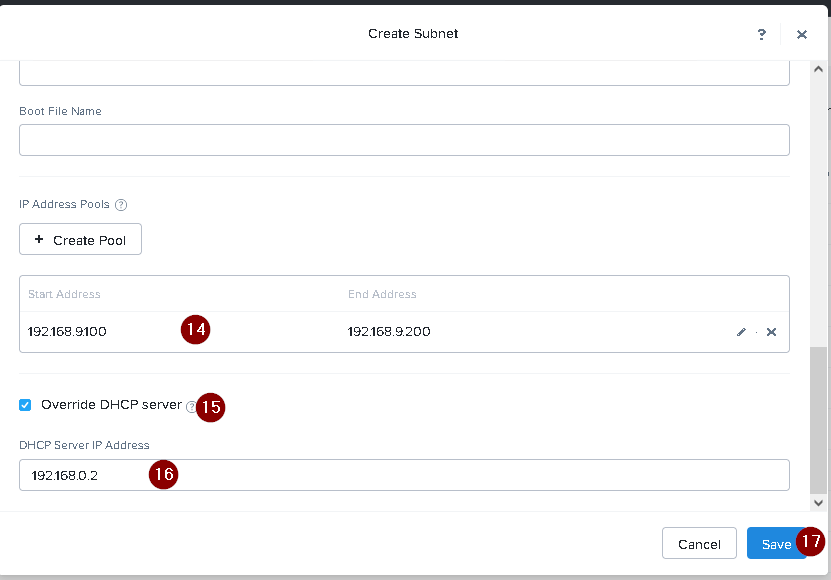Cancel the subnet creation

tap(699, 544)
